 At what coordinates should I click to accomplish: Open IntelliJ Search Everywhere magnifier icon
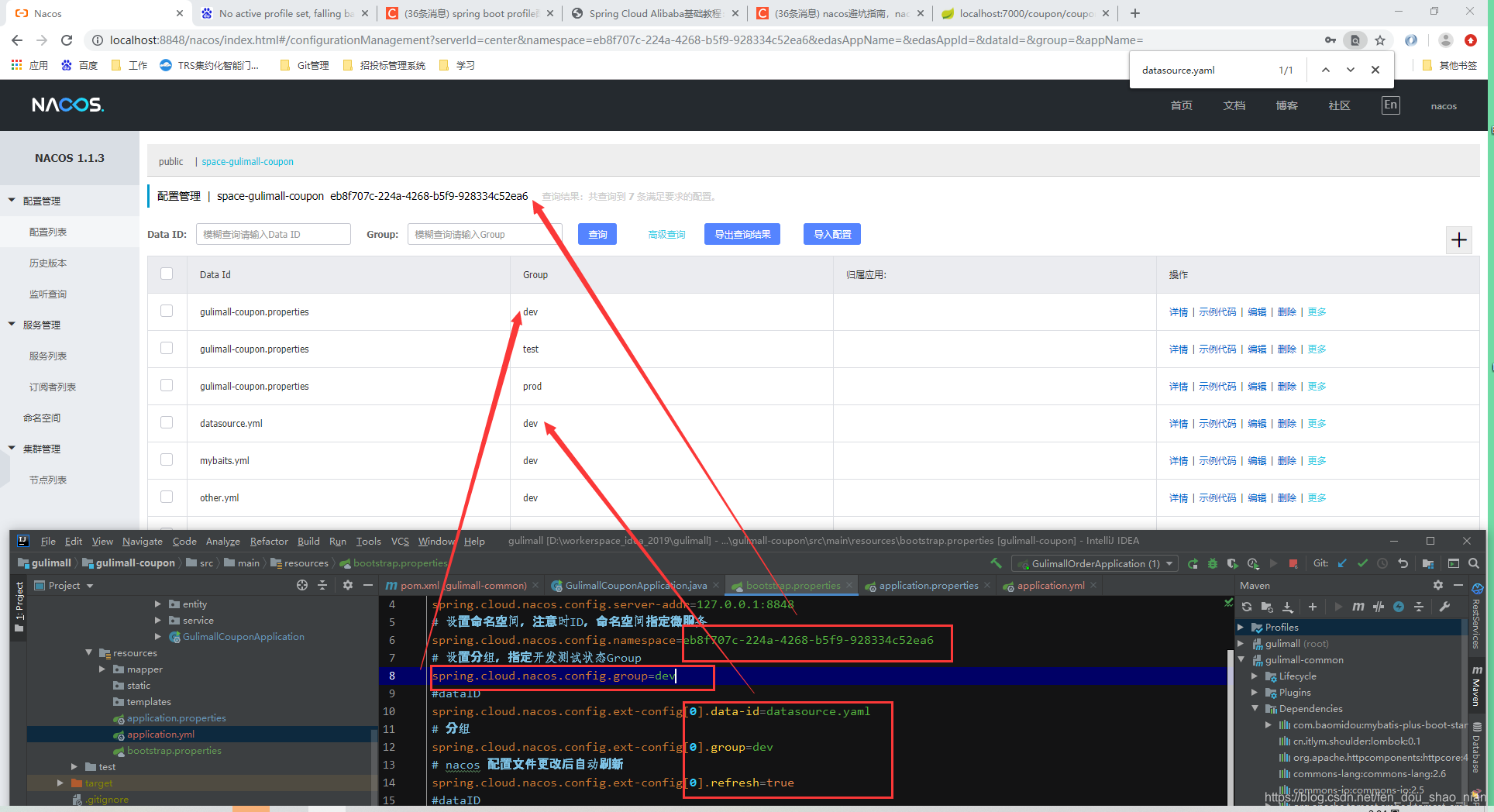tap(1474, 563)
